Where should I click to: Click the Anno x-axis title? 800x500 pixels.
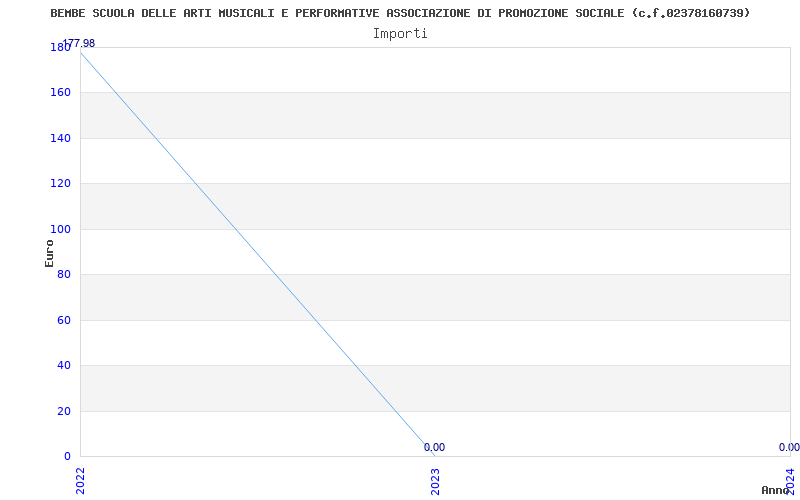click(x=775, y=490)
